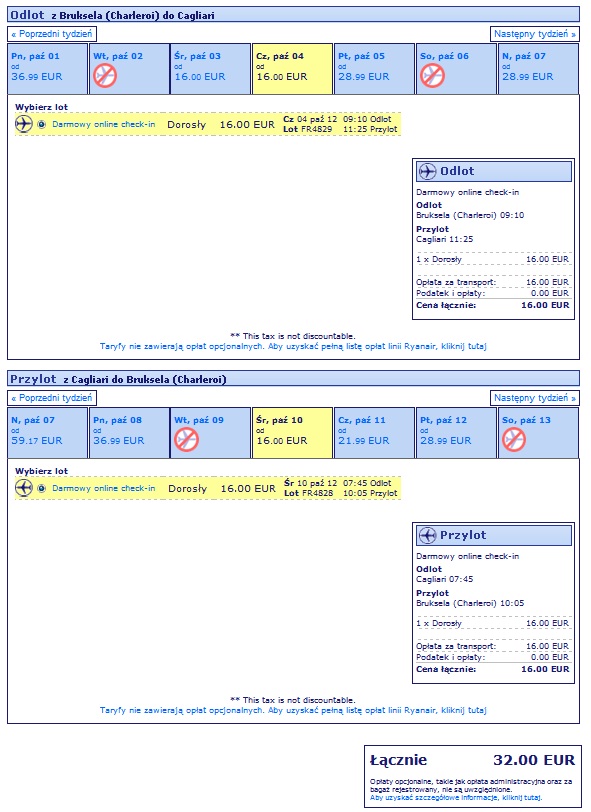
Task: Click the '10:05 Przylot' arrival time text
Action: pyautogui.click(x=370, y=493)
